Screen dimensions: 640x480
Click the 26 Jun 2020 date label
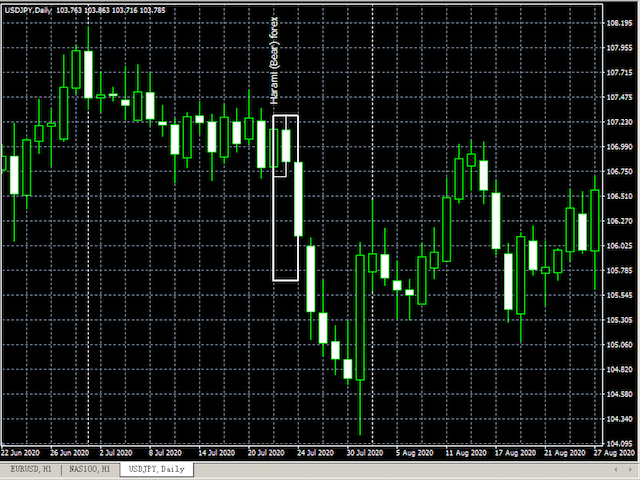69,453
